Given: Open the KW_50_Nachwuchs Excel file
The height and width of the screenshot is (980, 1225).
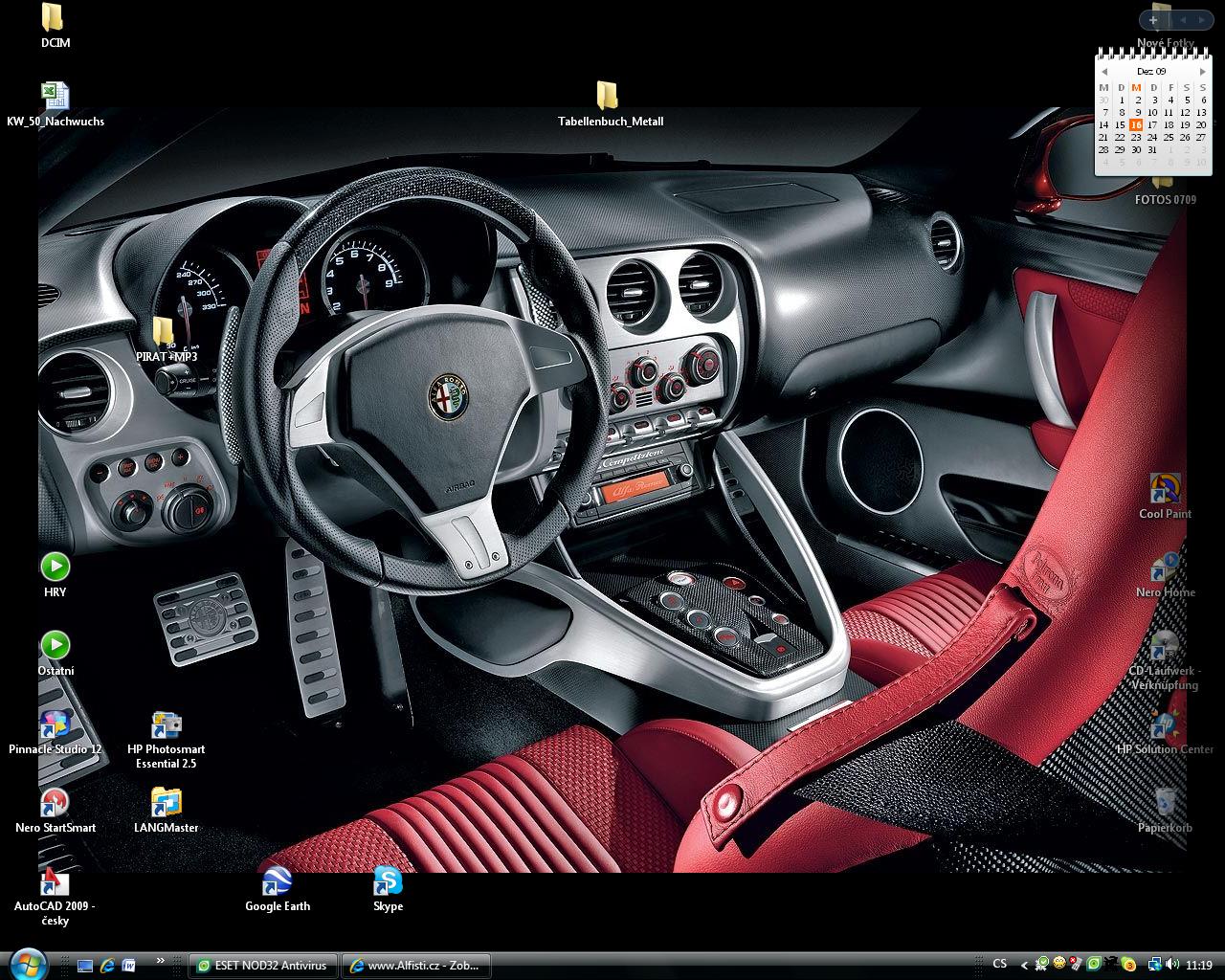Looking at the screenshot, I should (x=55, y=97).
